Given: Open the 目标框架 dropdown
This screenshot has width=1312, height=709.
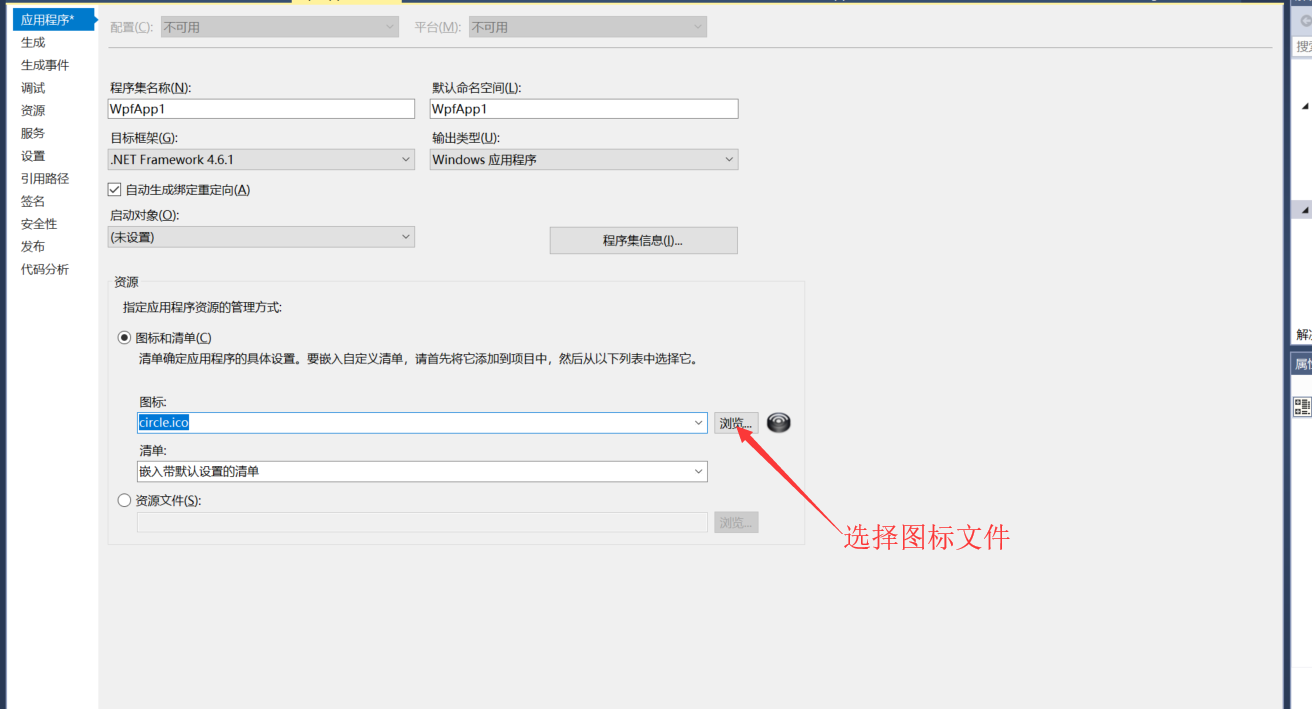Looking at the screenshot, I should (x=406, y=159).
